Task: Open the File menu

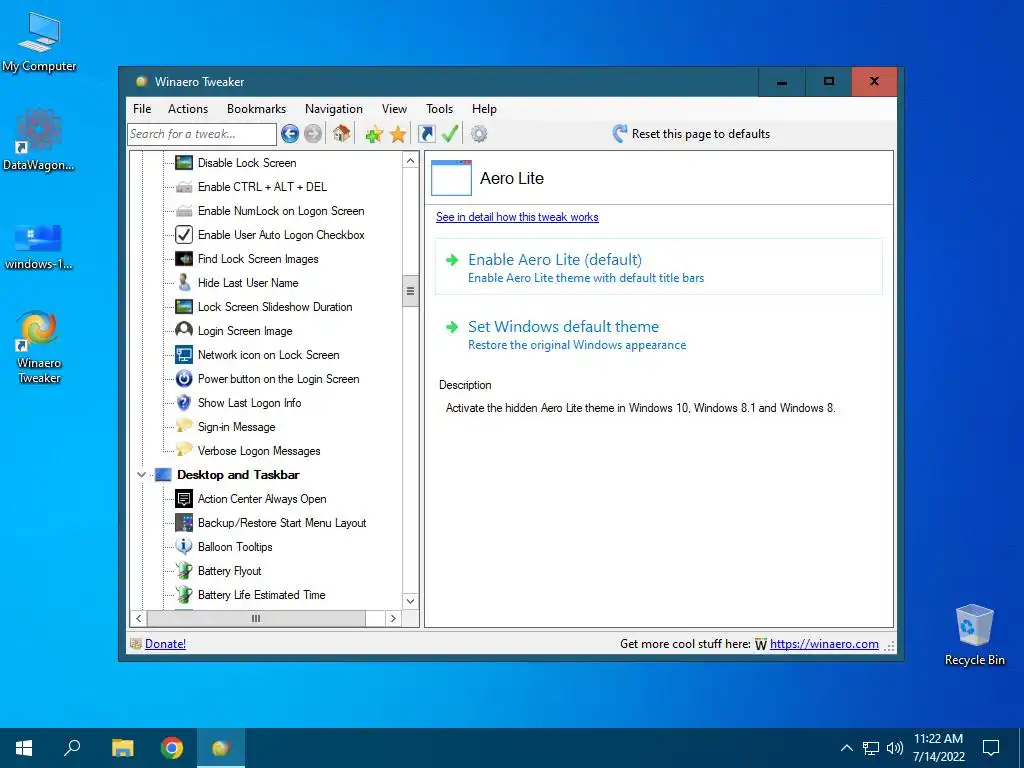Action: point(142,109)
